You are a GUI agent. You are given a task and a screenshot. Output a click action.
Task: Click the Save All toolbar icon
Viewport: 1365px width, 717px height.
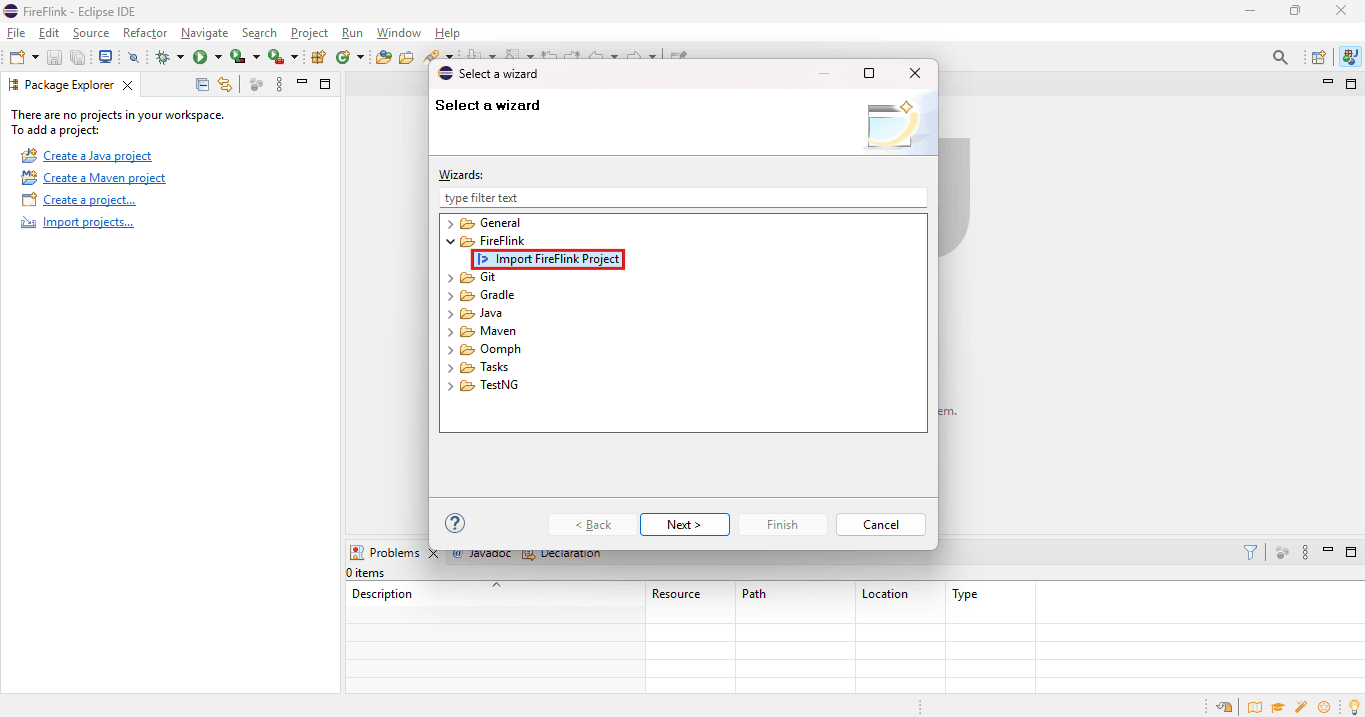pyautogui.click(x=77, y=58)
